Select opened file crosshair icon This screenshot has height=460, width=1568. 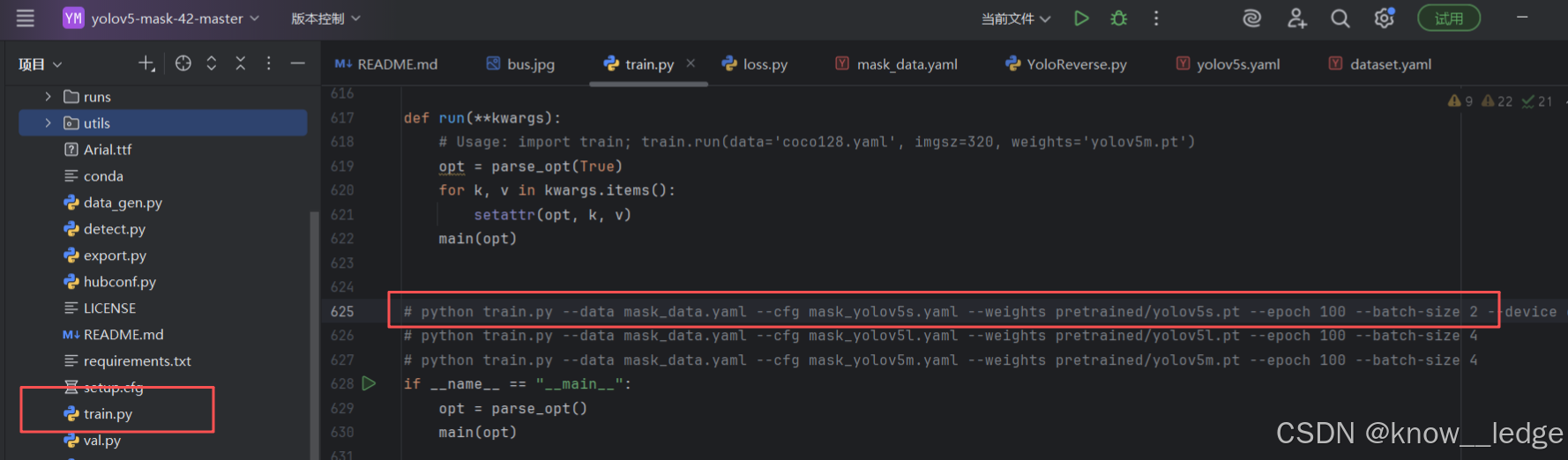[x=183, y=63]
